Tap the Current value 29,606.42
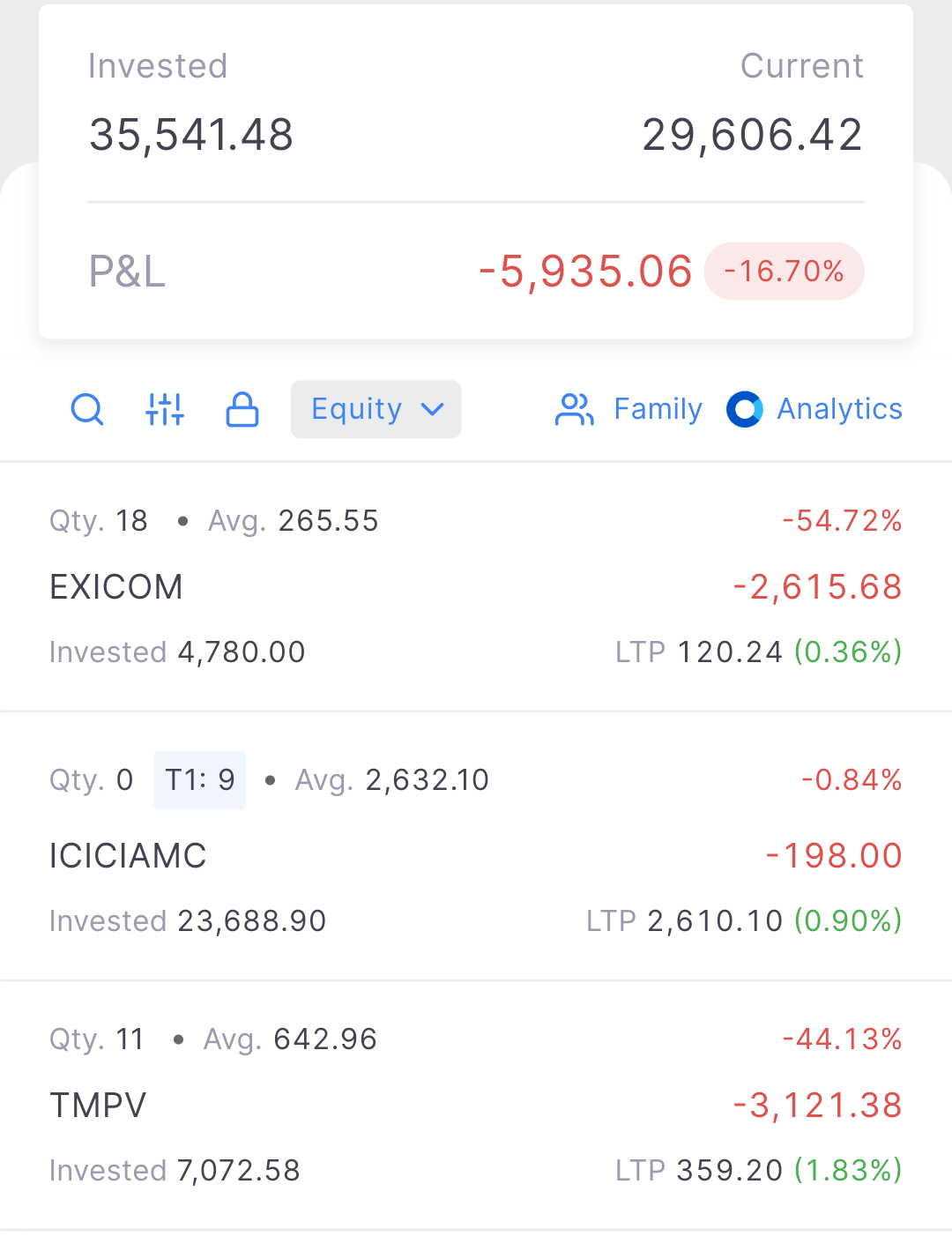 point(752,135)
